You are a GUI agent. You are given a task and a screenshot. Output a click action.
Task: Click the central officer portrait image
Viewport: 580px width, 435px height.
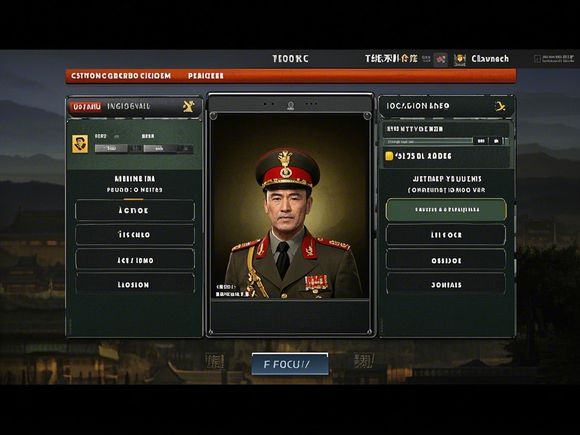[x=290, y=206]
